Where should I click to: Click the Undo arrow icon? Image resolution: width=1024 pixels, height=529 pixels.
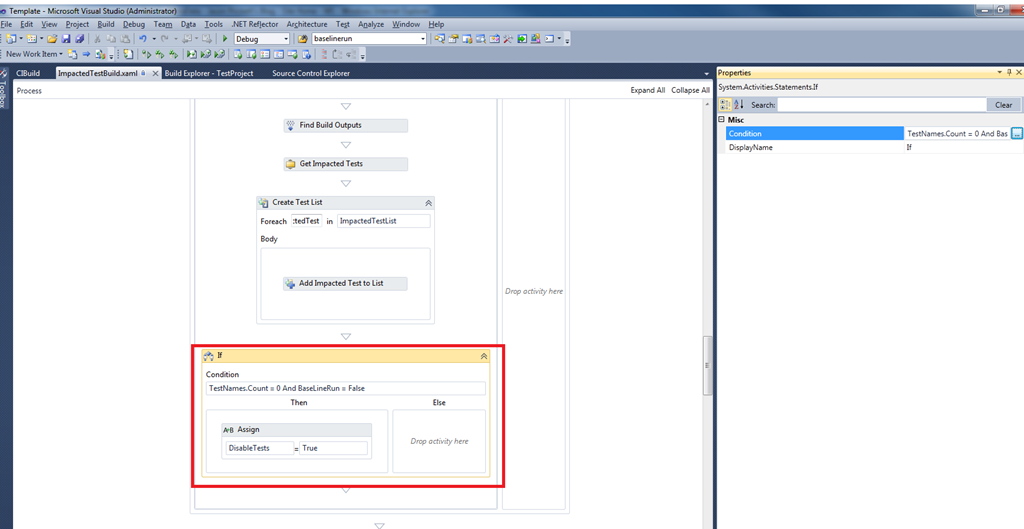click(x=142, y=39)
